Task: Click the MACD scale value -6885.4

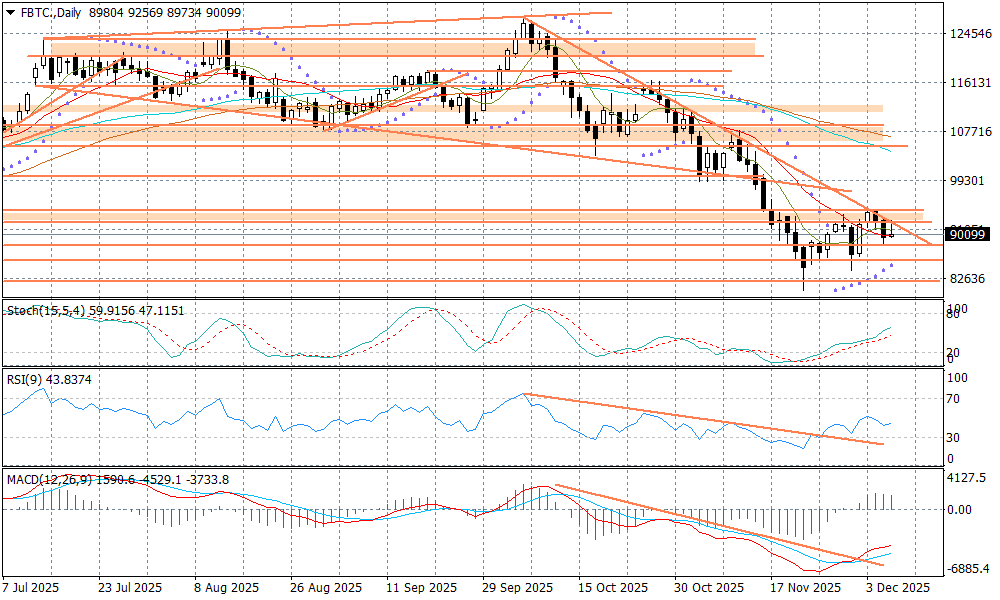Action: pyautogui.click(x=967, y=568)
